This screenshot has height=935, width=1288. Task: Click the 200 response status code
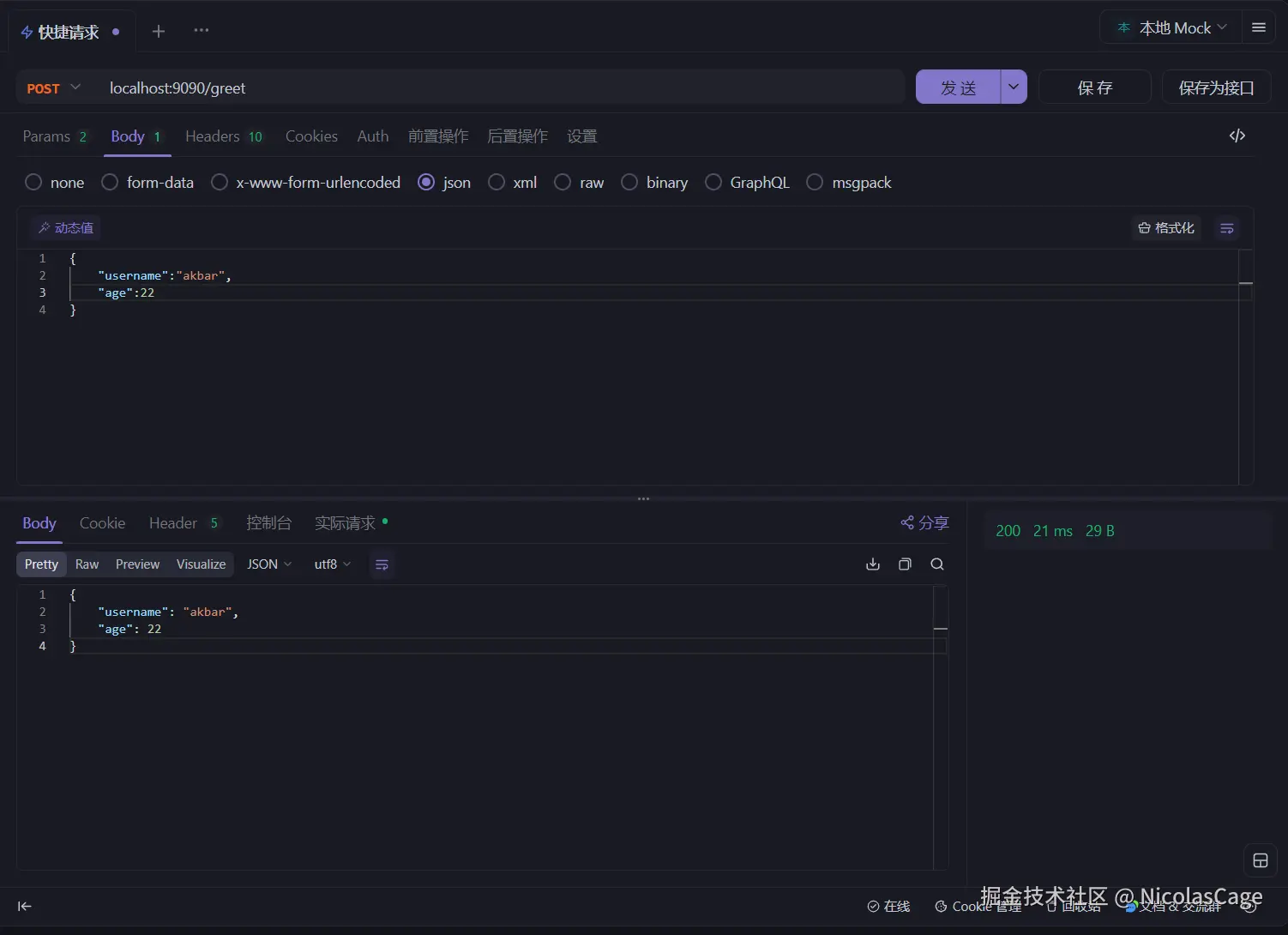pos(1008,531)
